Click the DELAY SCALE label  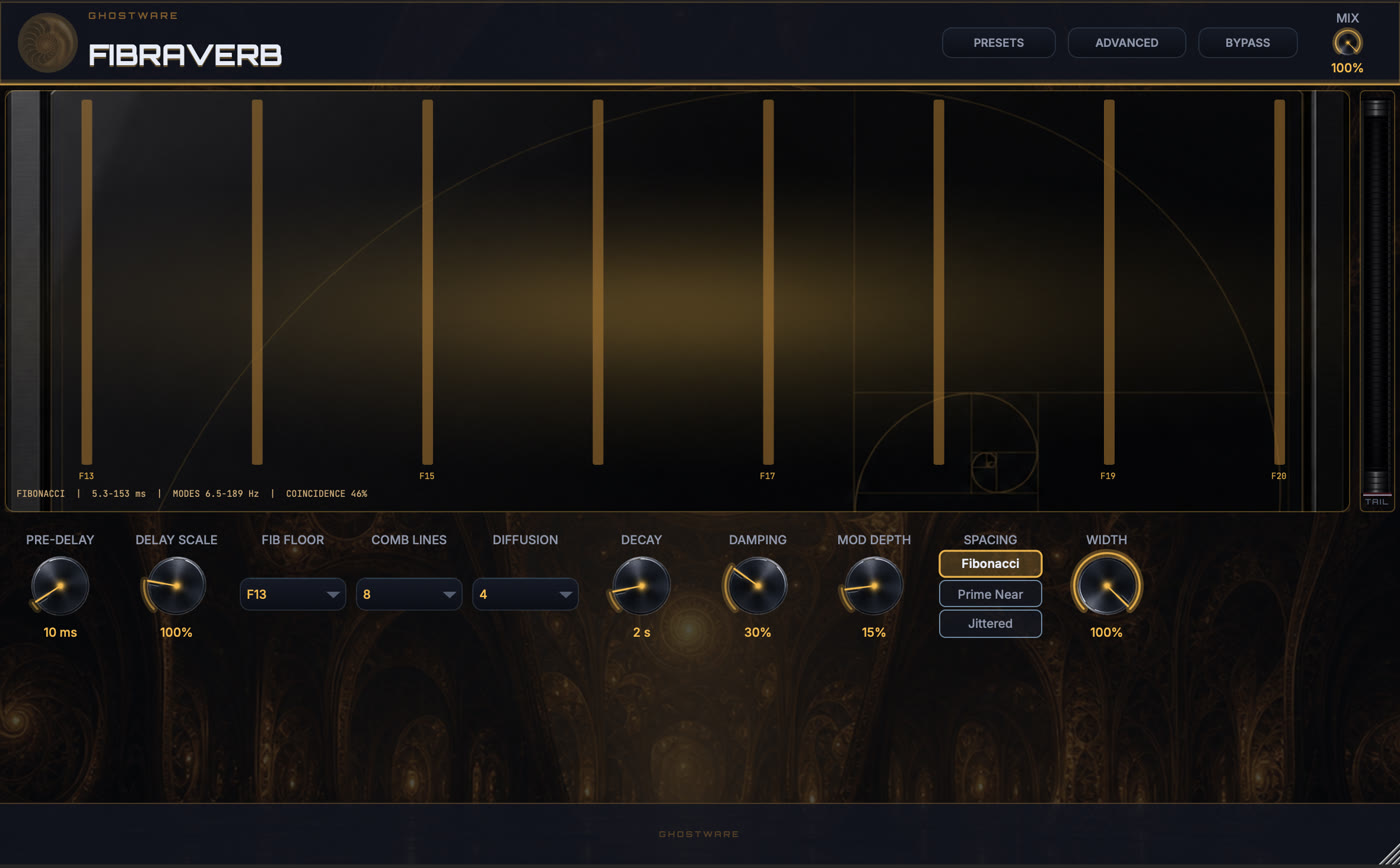176,540
